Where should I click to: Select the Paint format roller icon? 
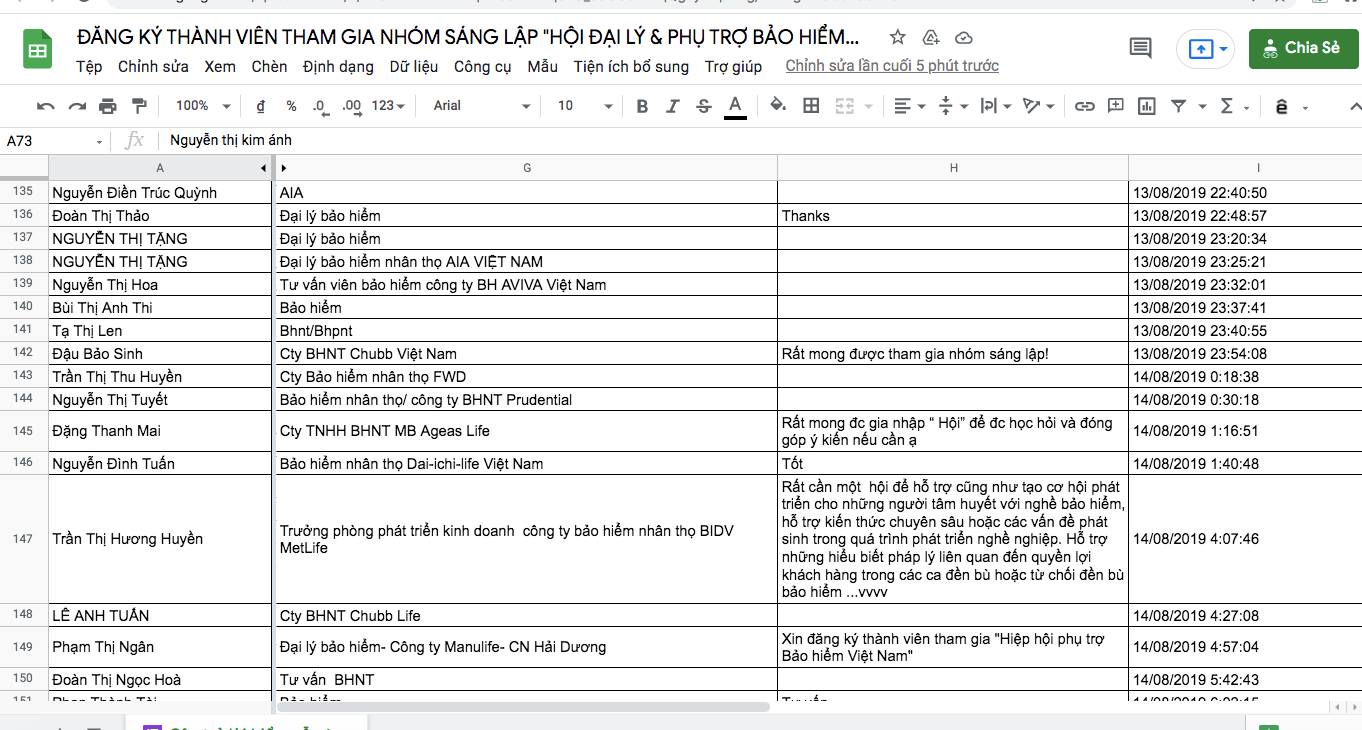139,106
